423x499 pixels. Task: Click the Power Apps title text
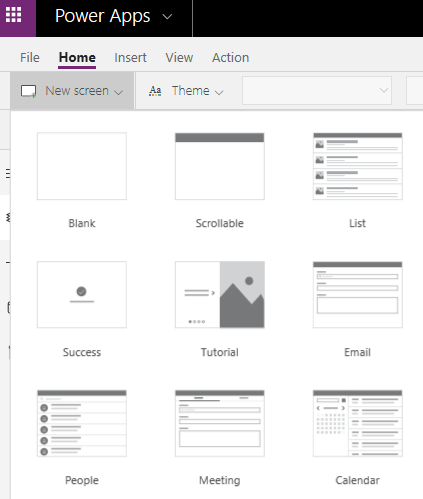click(103, 16)
